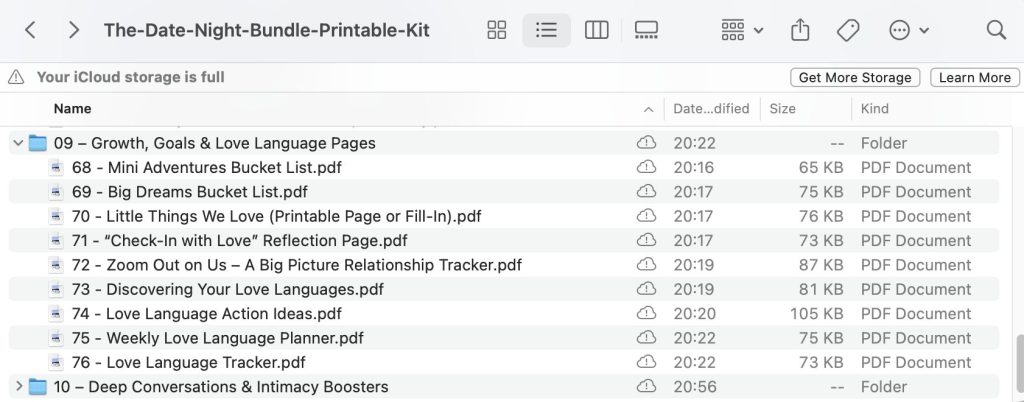Select '74 - Love Language Action Ideas.pdf'
Viewport: 1024px width, 402px height.
click(206, 314)
